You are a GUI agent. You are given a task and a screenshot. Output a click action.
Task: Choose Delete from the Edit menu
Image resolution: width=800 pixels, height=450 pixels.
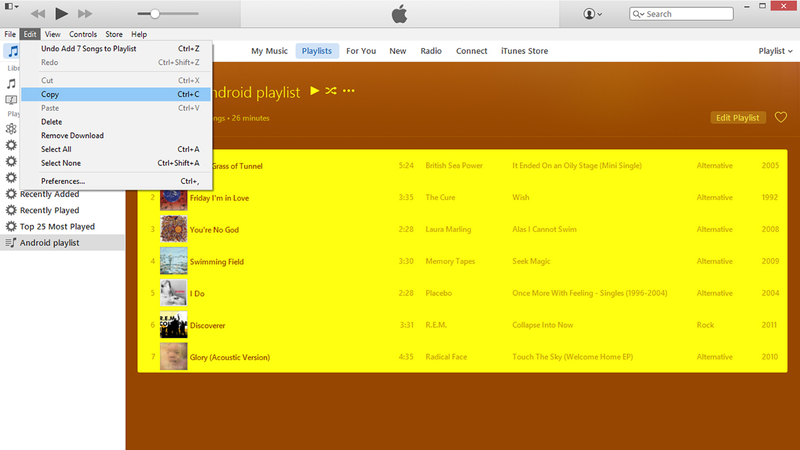pos(117,121)
